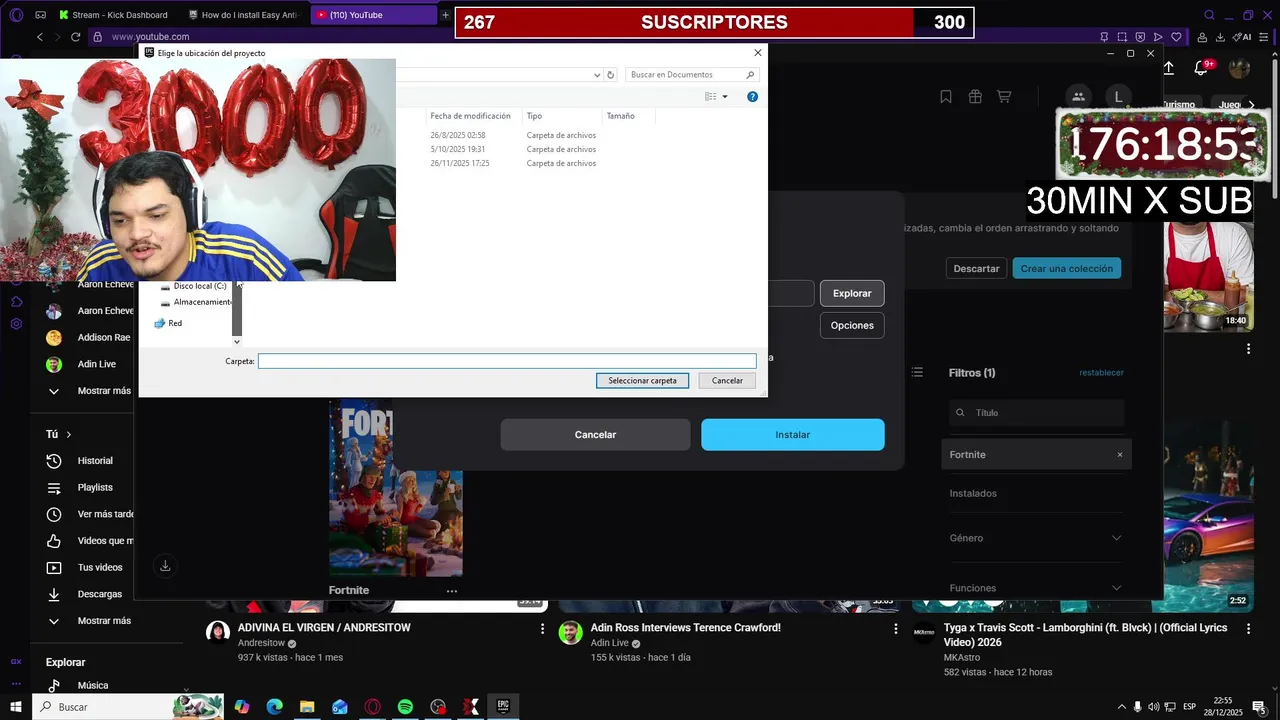Image resolution: width=1280 pixels, height=720 pixels.
Task: Select Disco local (C:) in folder tree
Action: 193,286
